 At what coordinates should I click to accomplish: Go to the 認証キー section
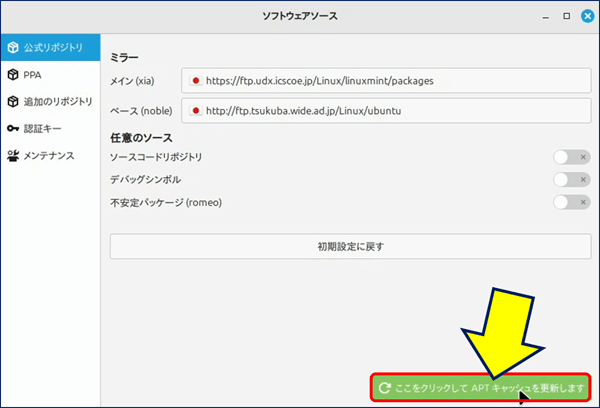(x=51, y=129)
